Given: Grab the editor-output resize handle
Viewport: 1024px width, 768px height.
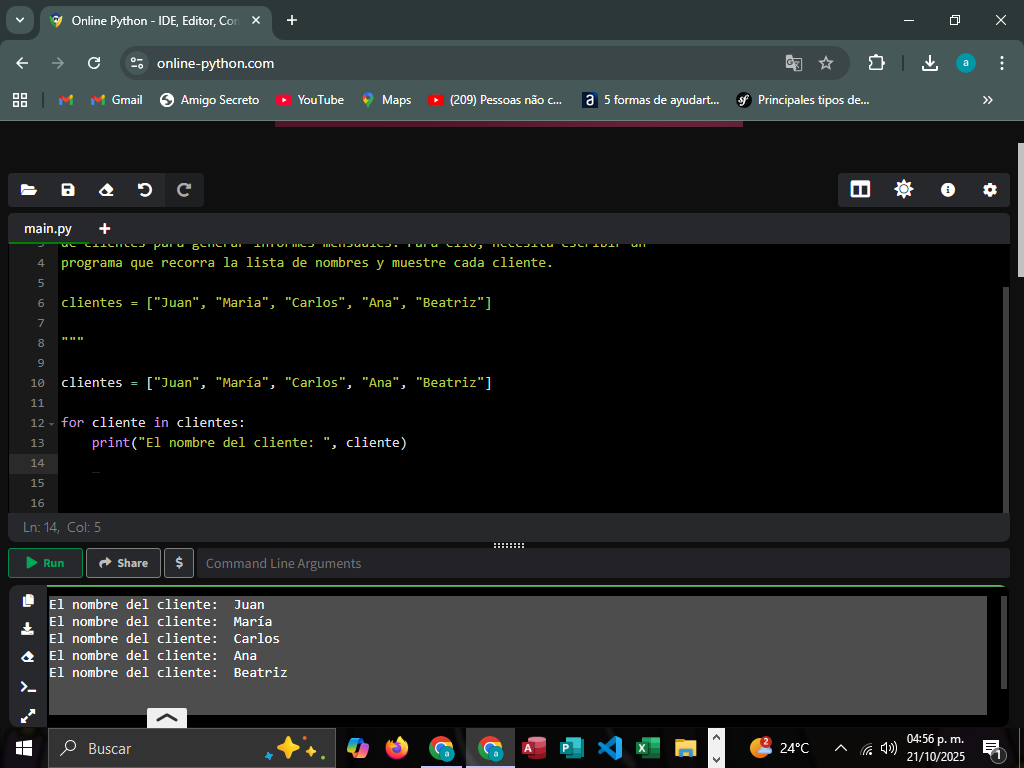Looking at the screenshot, I should 508,546.
